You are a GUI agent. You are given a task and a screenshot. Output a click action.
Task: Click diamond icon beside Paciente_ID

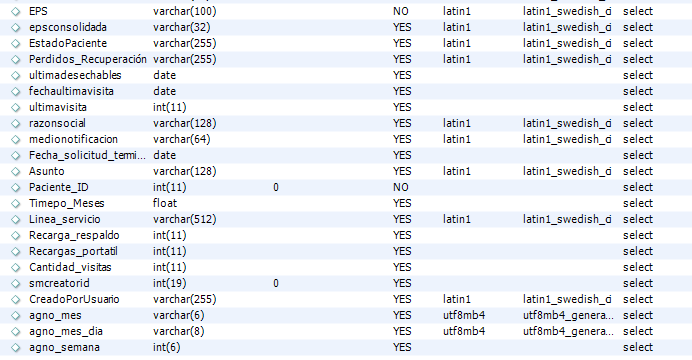16,188
